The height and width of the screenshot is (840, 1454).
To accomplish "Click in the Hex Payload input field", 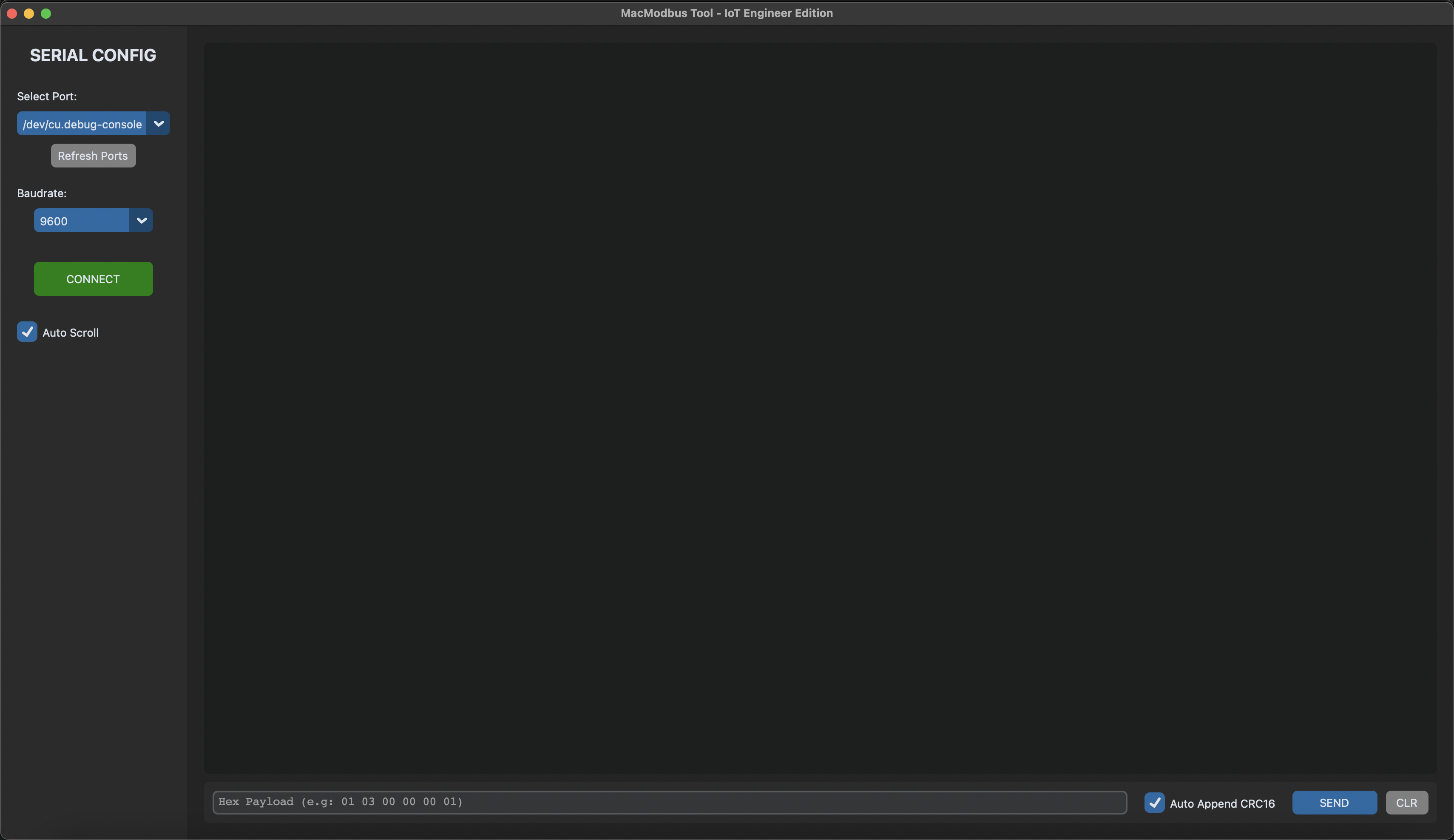I will pos(669,802).
